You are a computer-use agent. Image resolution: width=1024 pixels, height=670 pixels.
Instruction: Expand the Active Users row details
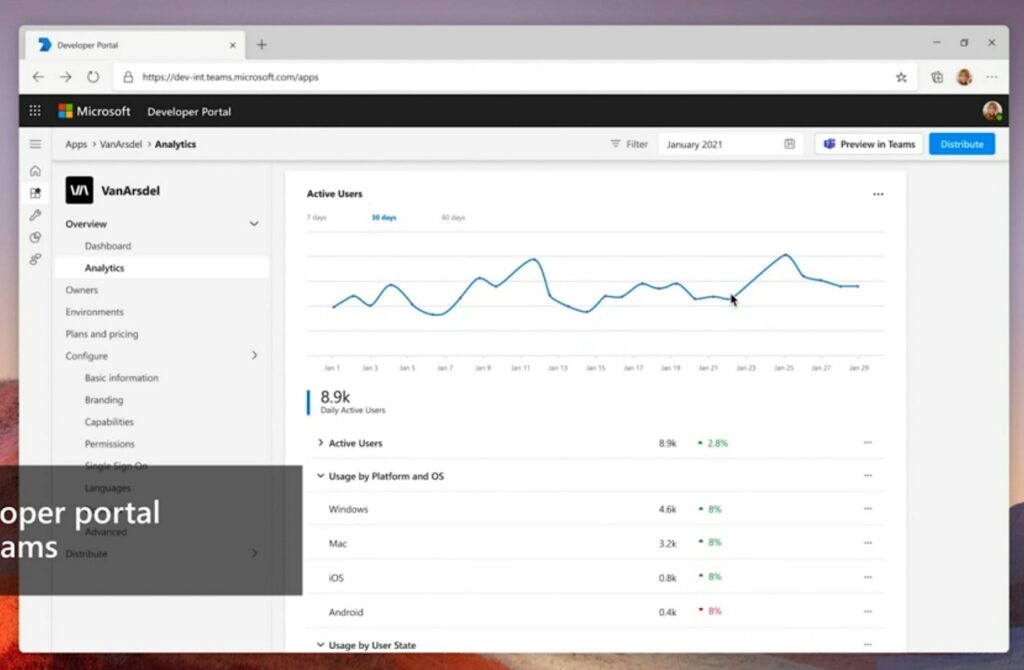[321, 443]
